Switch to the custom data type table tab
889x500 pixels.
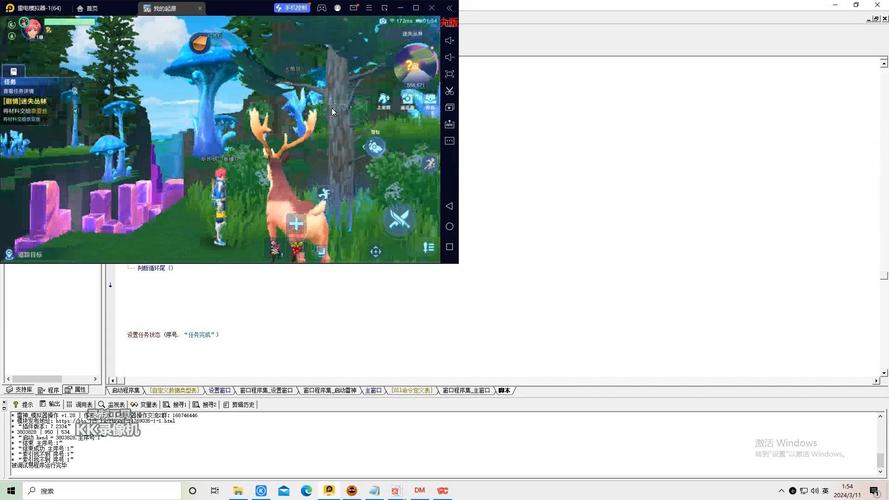(x=175, y=391)
